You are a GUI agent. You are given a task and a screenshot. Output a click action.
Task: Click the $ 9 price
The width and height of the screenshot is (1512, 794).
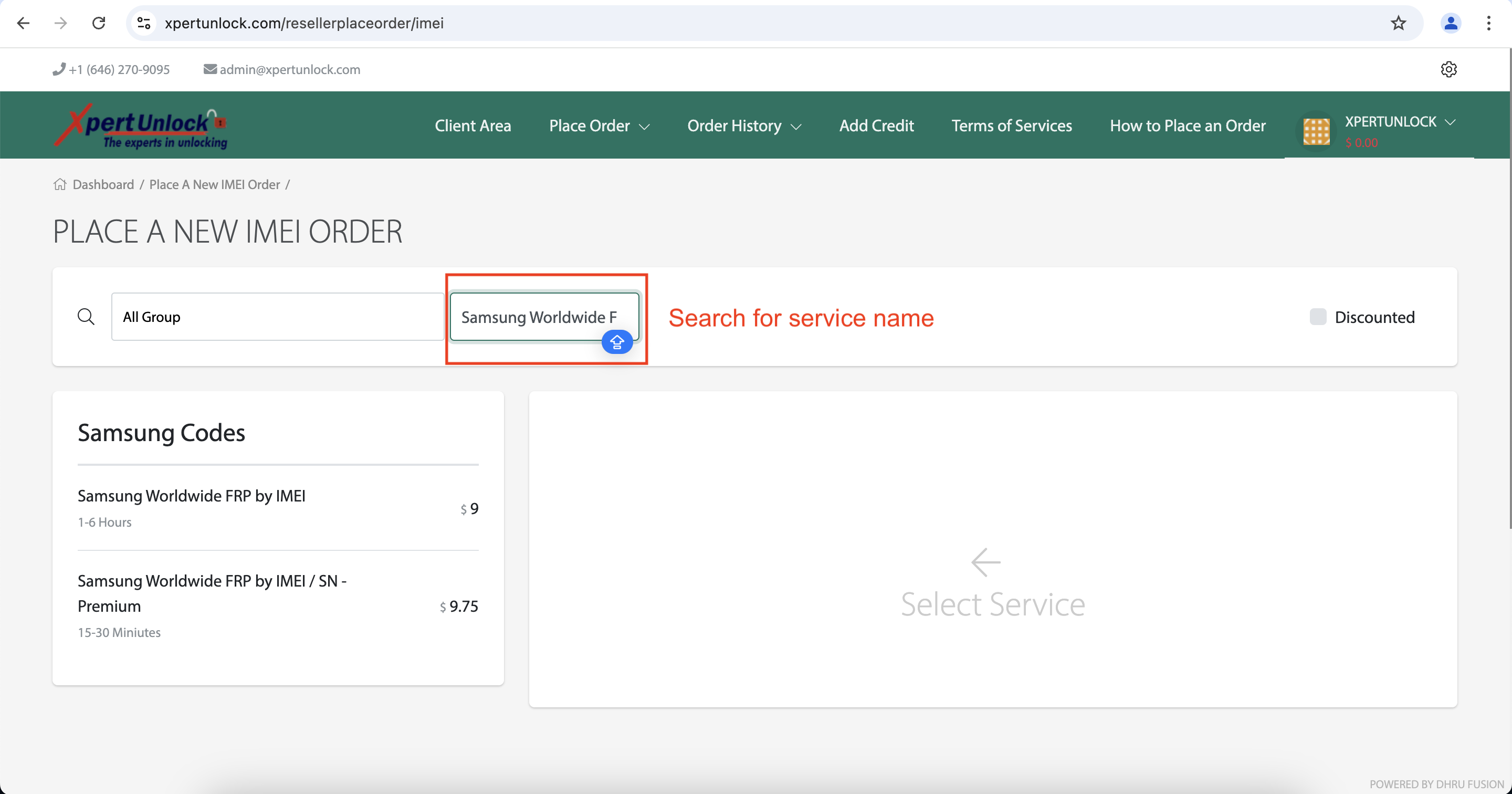point(469,508)
